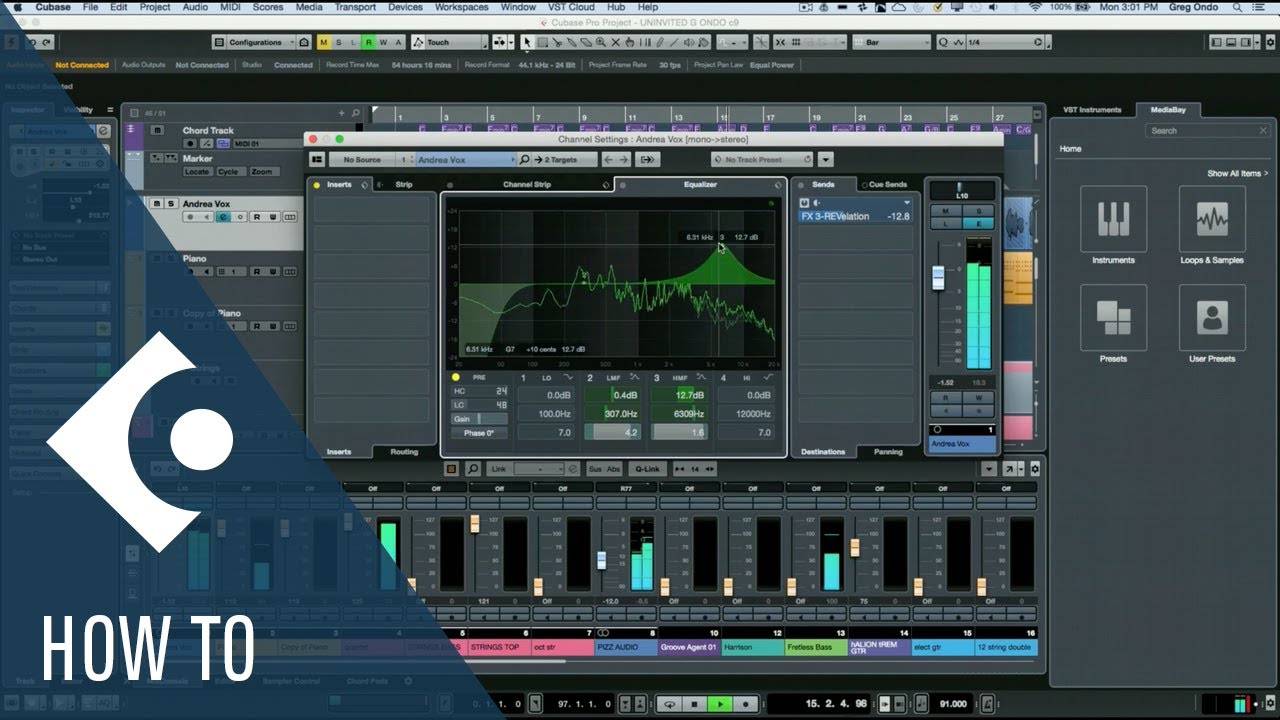Select the Glue tool in toolbar
The image size is (1280, 720).
(x=571, y=42)
